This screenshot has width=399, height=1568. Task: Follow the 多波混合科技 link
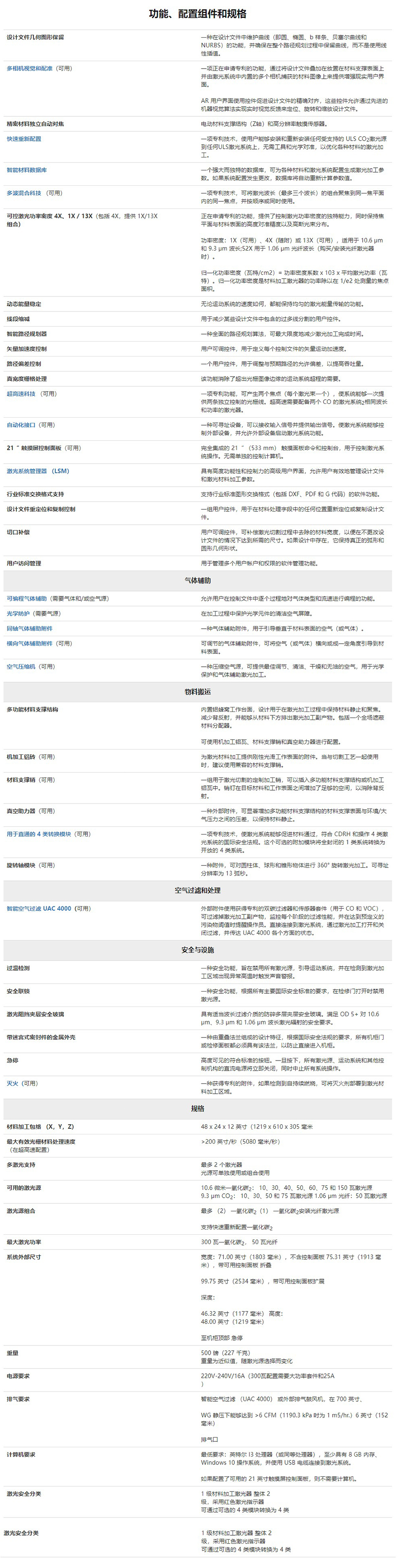point(24,193)
